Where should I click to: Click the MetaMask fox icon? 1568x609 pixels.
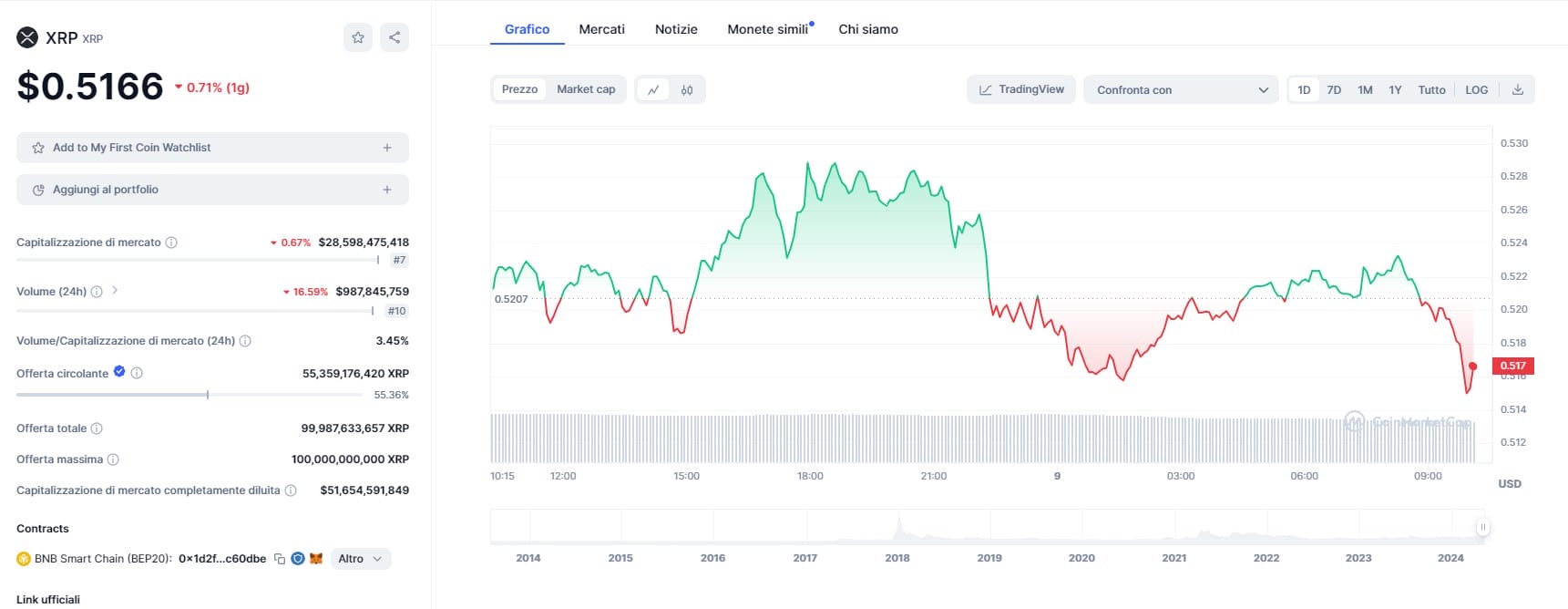pyautogui.click(x=316, y=559)
